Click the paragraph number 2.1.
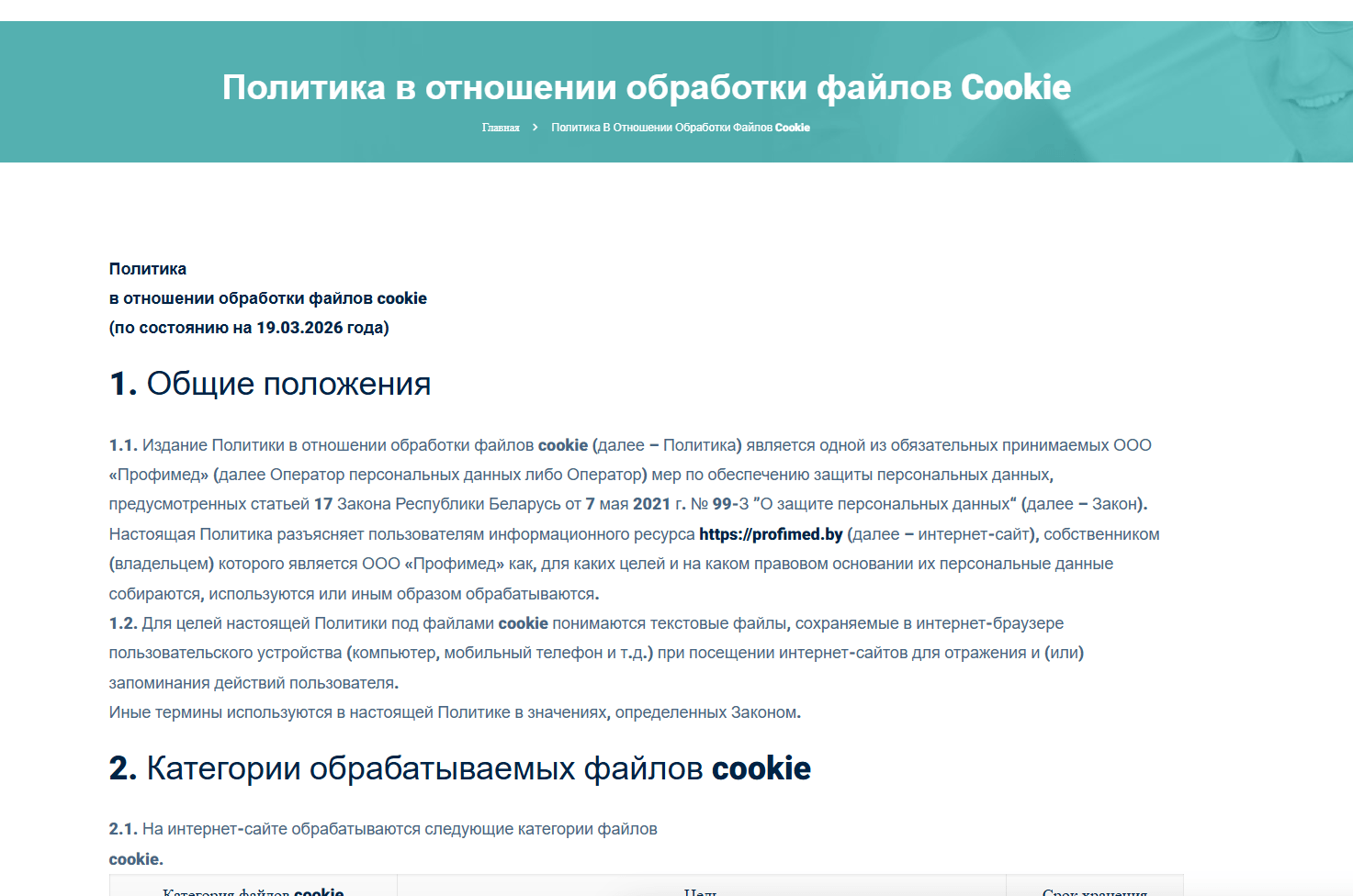Image resolution: width=1353 pixels, height=896 pixels. coord(122,829)
